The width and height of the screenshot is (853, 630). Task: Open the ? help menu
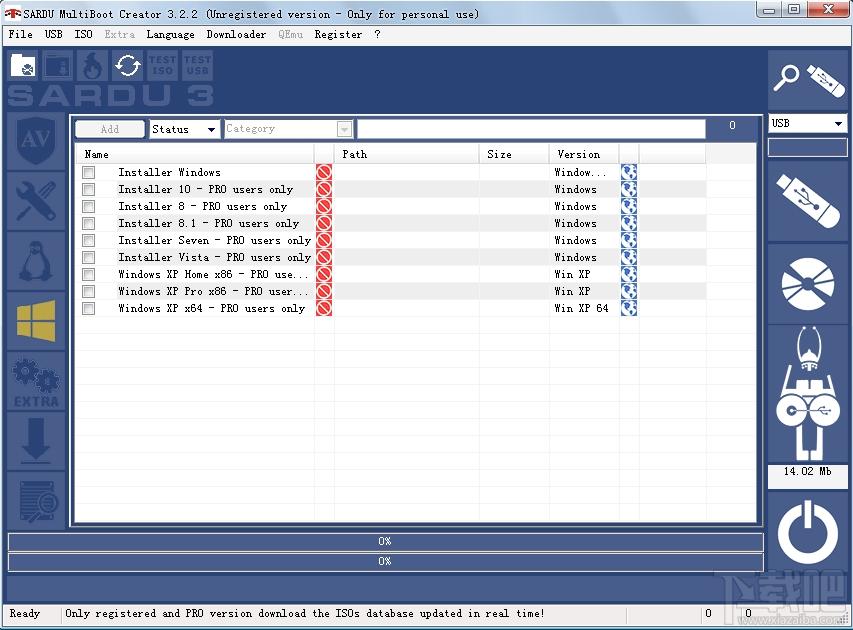click(378, 34)
